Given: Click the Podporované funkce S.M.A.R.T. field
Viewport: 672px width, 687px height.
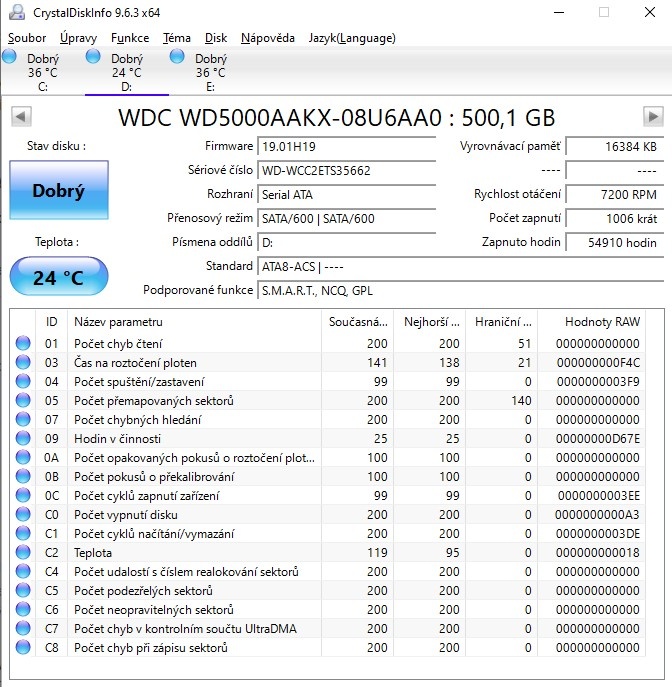Looking at the screenshot, I should [460, 291].
